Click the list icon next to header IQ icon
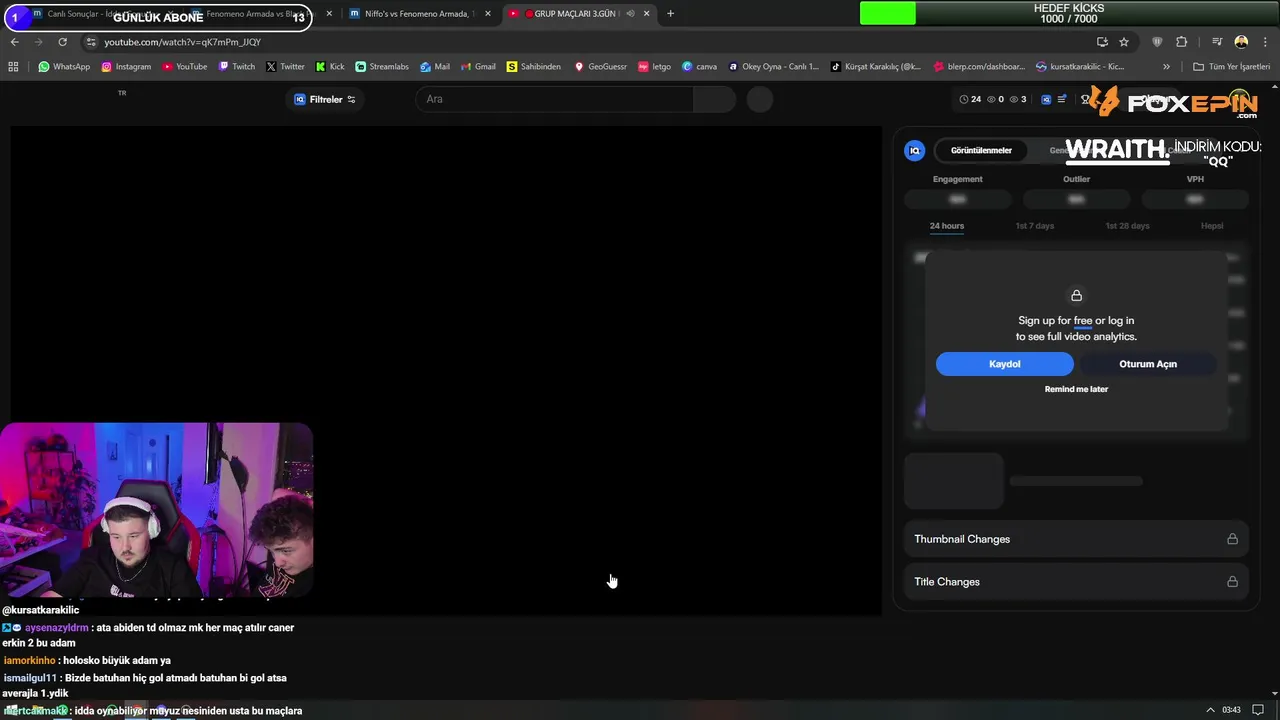The image size is (1280, 720). (x=1061, y=99)
